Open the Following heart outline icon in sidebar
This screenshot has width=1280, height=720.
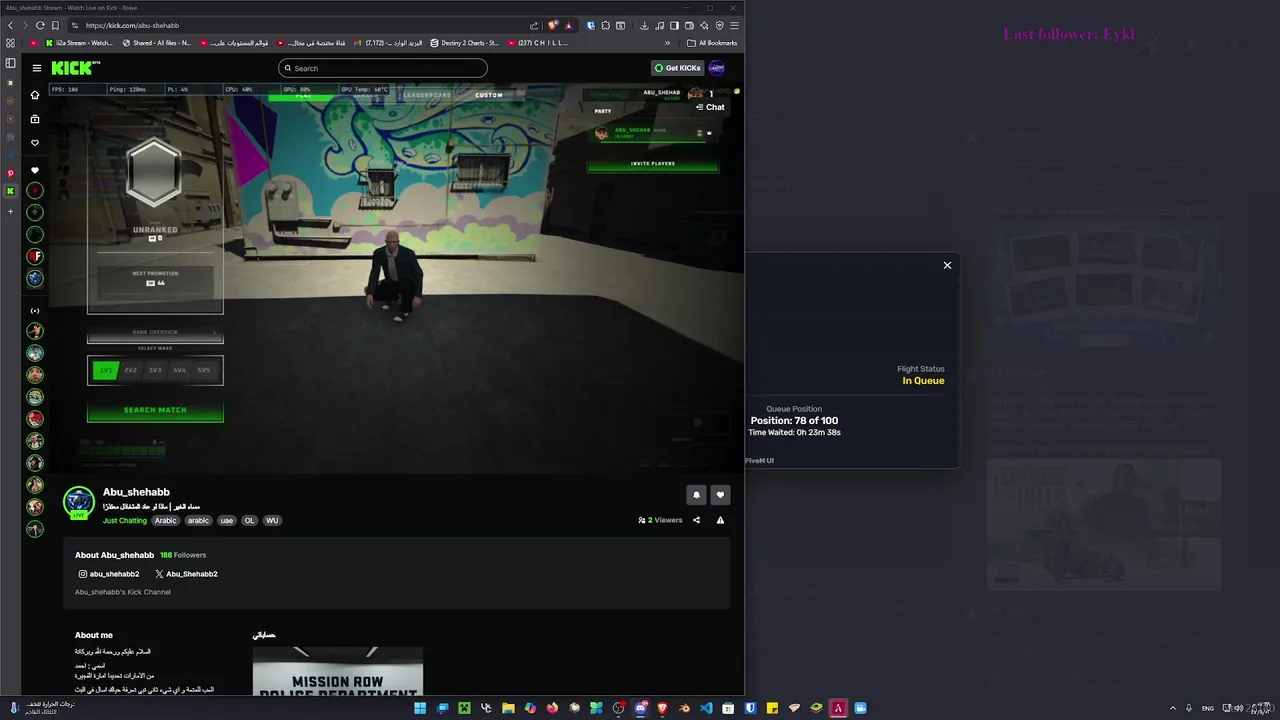35,143
